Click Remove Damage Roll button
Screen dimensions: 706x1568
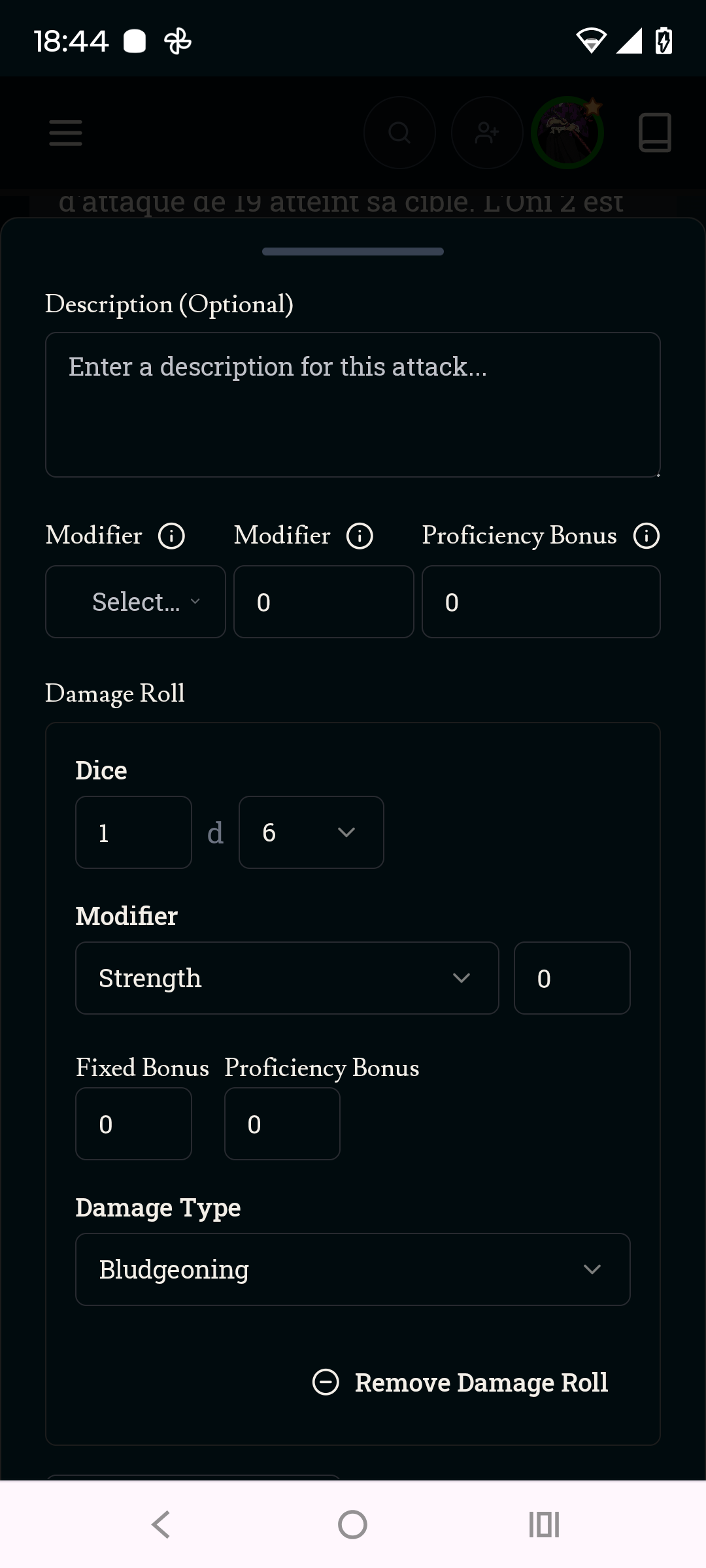click(460, 1382)
